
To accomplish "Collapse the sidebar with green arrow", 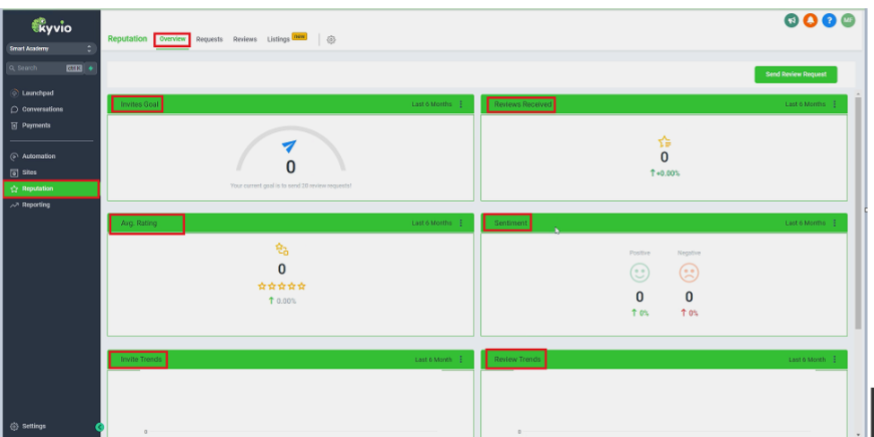I will (99, 427).
